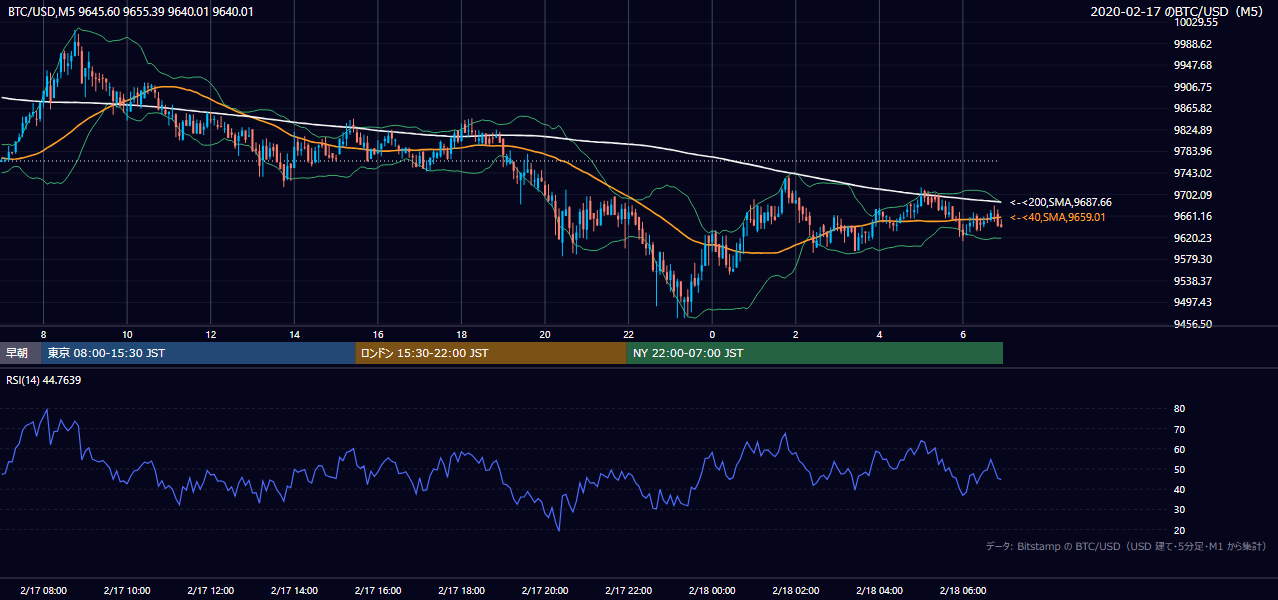Click price axis label 9947.68

[x=1192, y=65]
